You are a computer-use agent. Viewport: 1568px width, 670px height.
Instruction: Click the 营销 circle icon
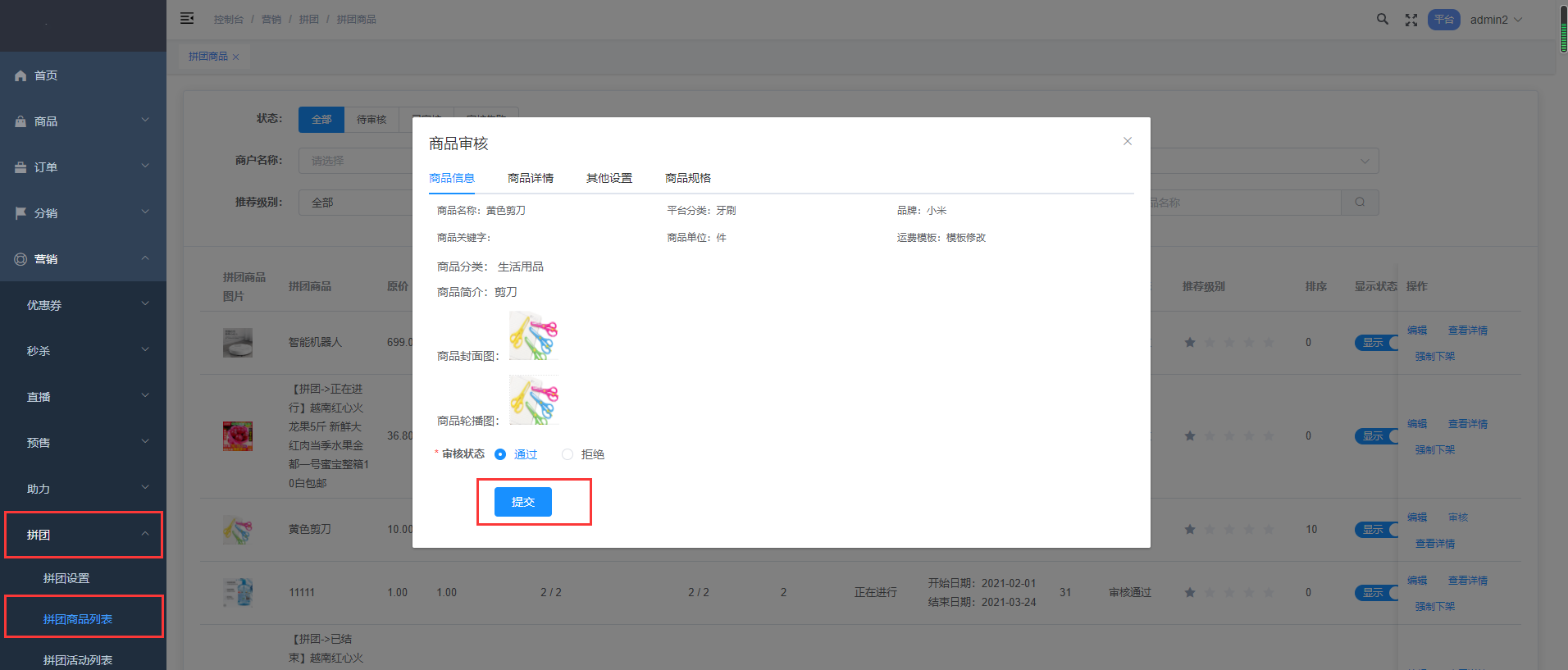coord(21,259)
